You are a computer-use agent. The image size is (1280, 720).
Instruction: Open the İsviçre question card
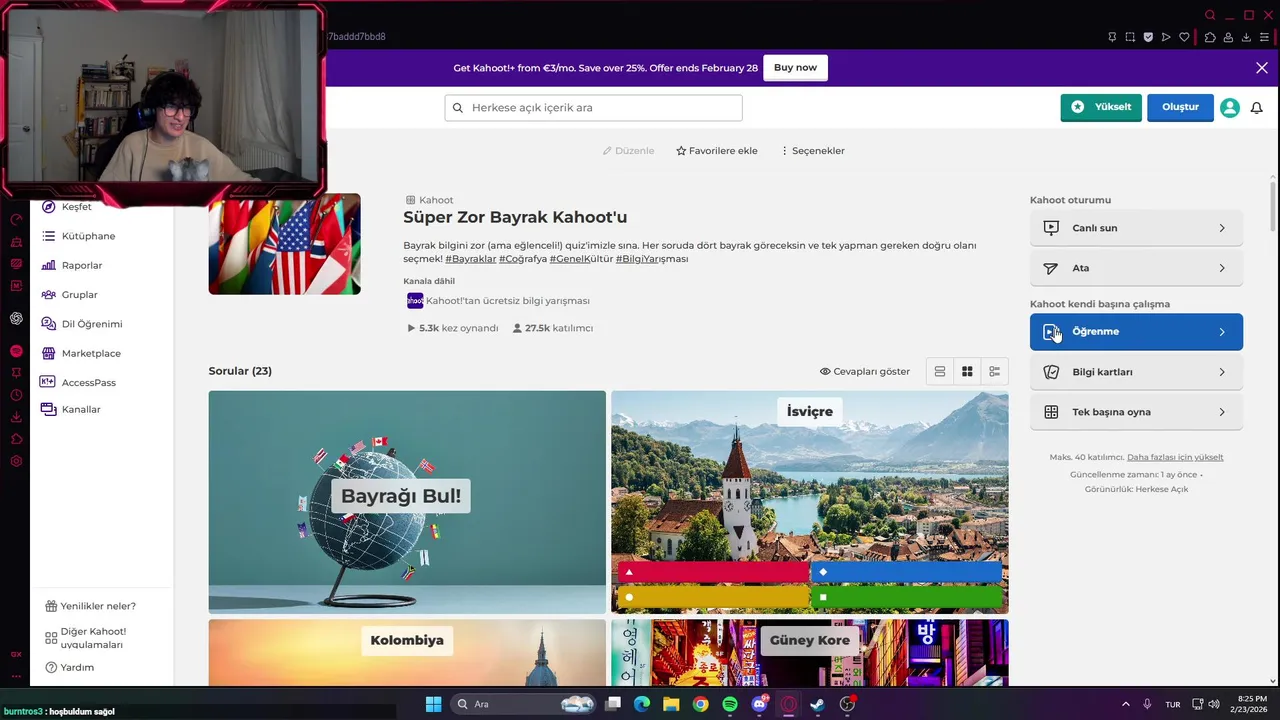click(810, 502)
